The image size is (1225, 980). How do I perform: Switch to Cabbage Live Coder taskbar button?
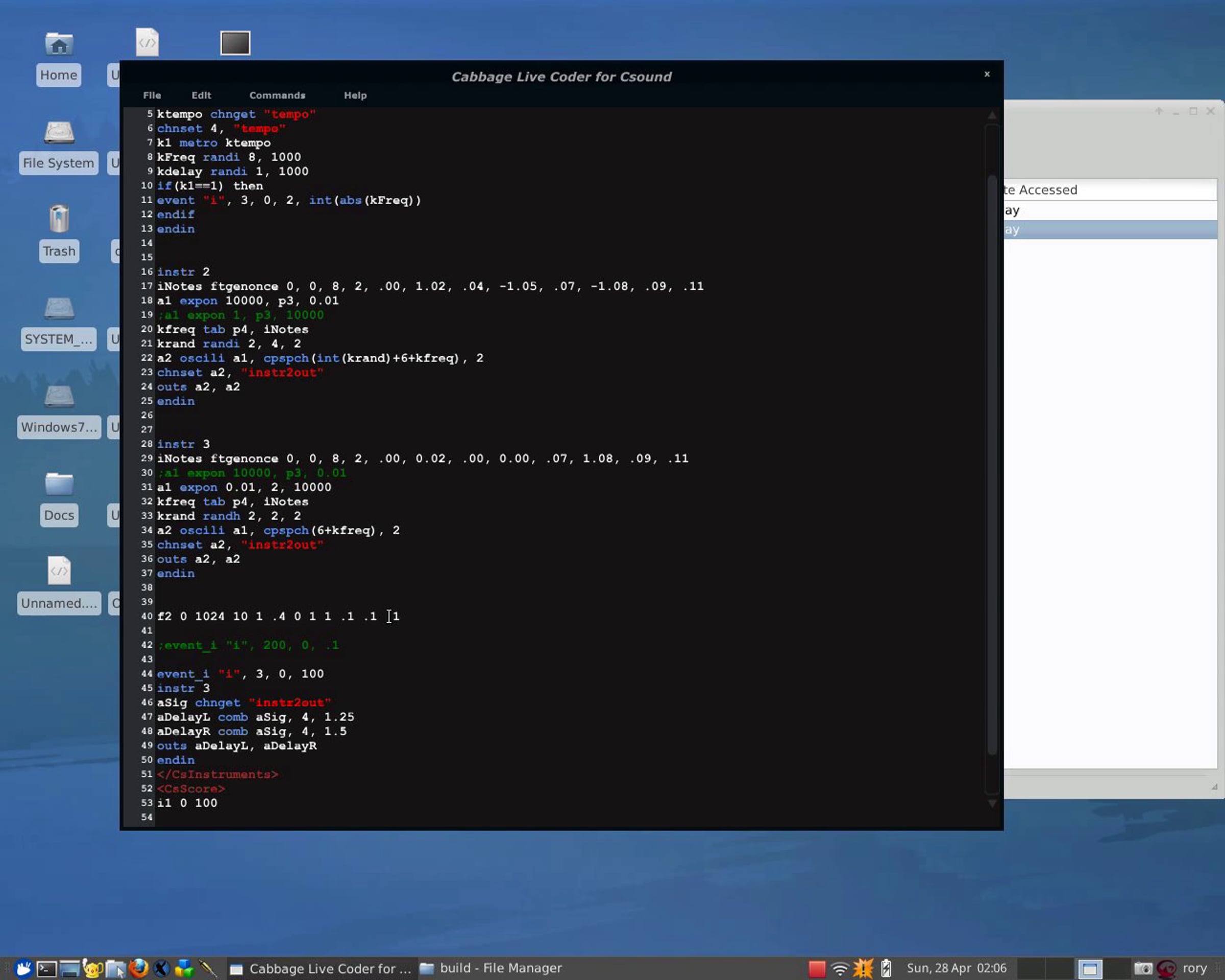coord(321,969)
